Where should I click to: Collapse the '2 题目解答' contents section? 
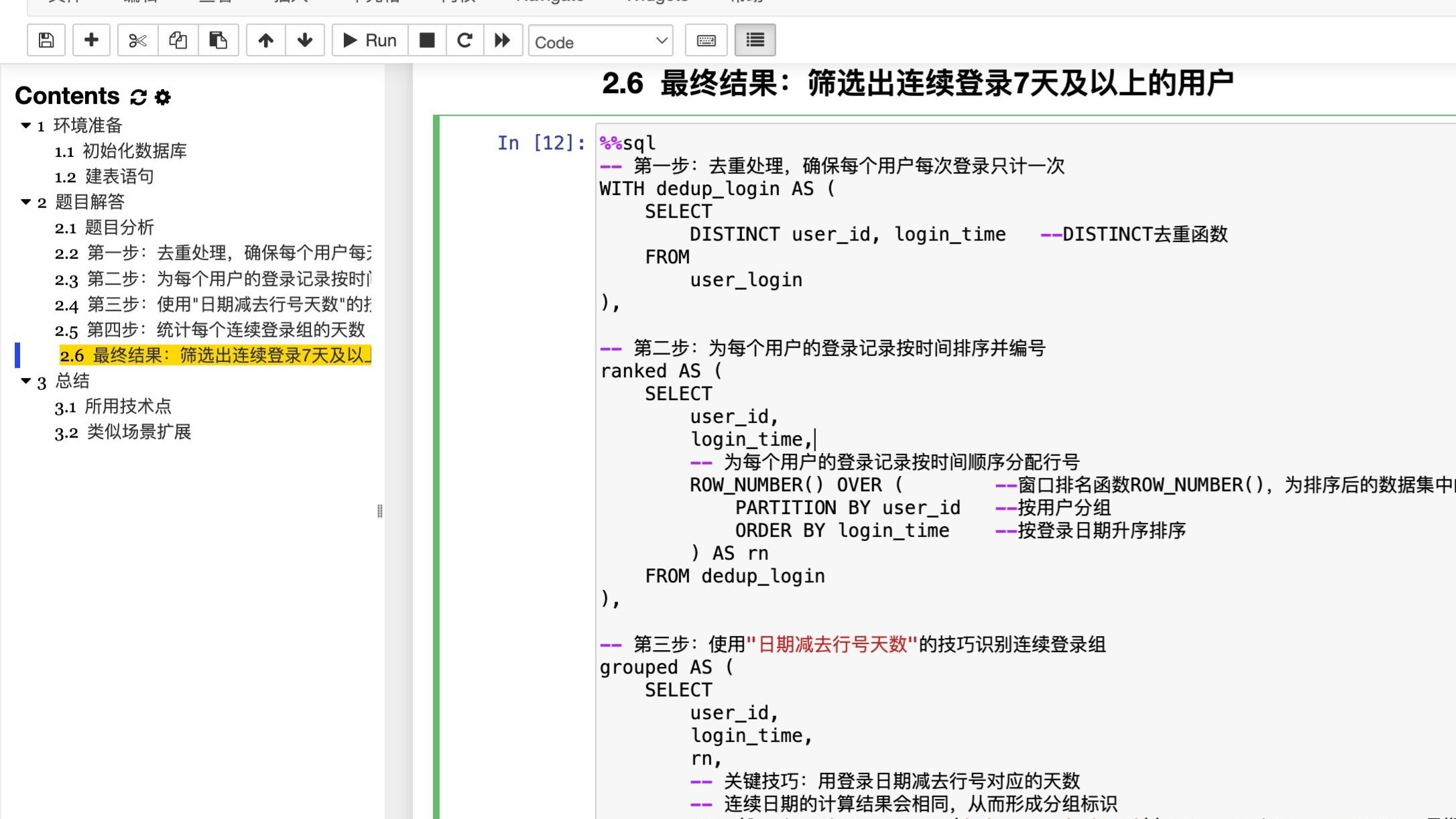click(x=26, y=202)
